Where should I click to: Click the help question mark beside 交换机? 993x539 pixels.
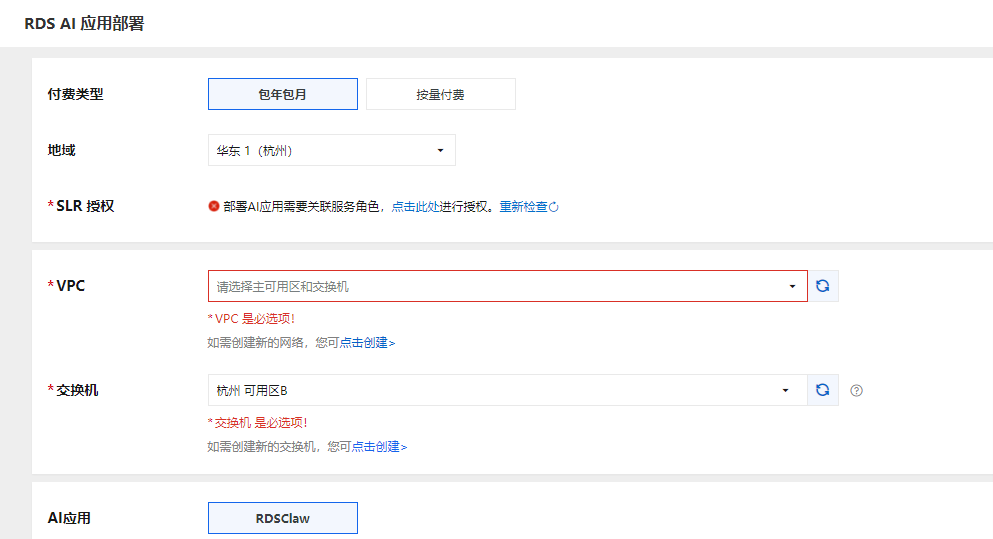[856, 391]
